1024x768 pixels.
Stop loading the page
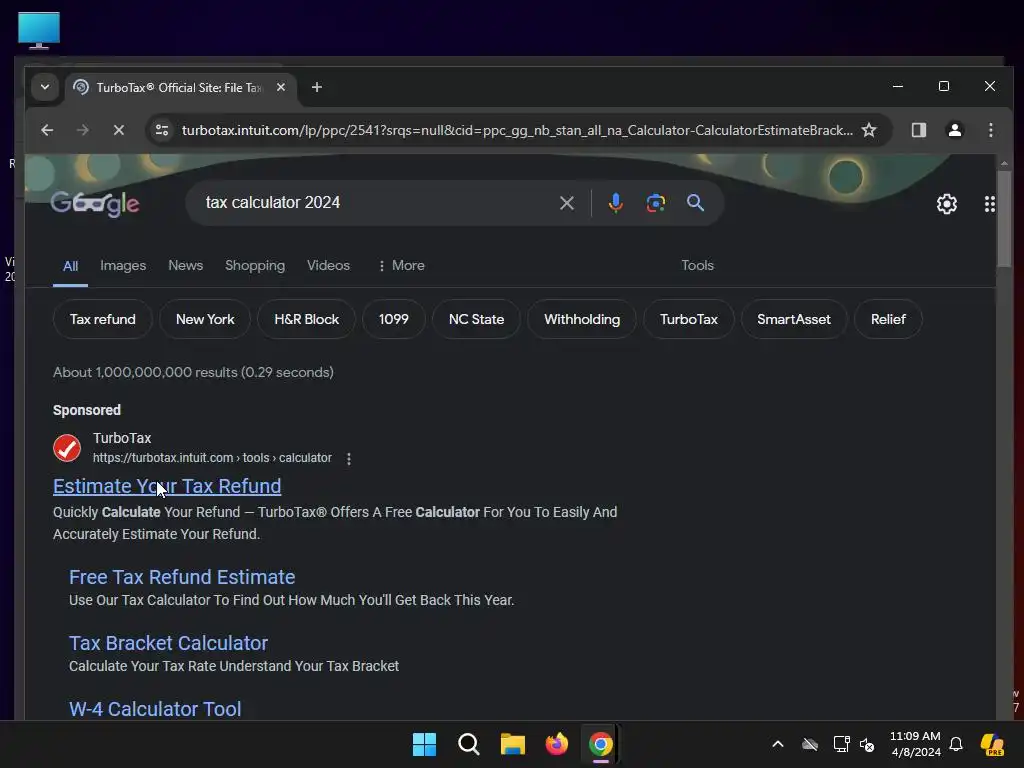tap(119, 130)
